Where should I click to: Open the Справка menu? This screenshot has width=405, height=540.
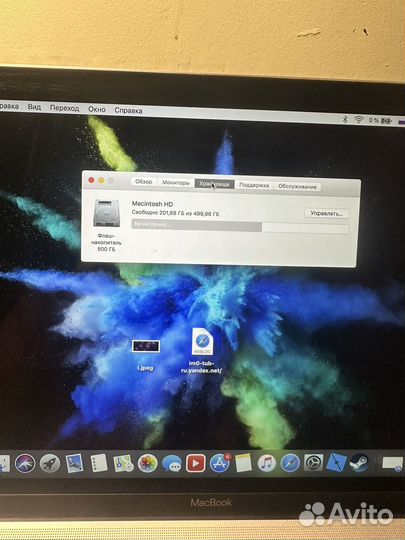pyautogui.click(x=128, y=111)
